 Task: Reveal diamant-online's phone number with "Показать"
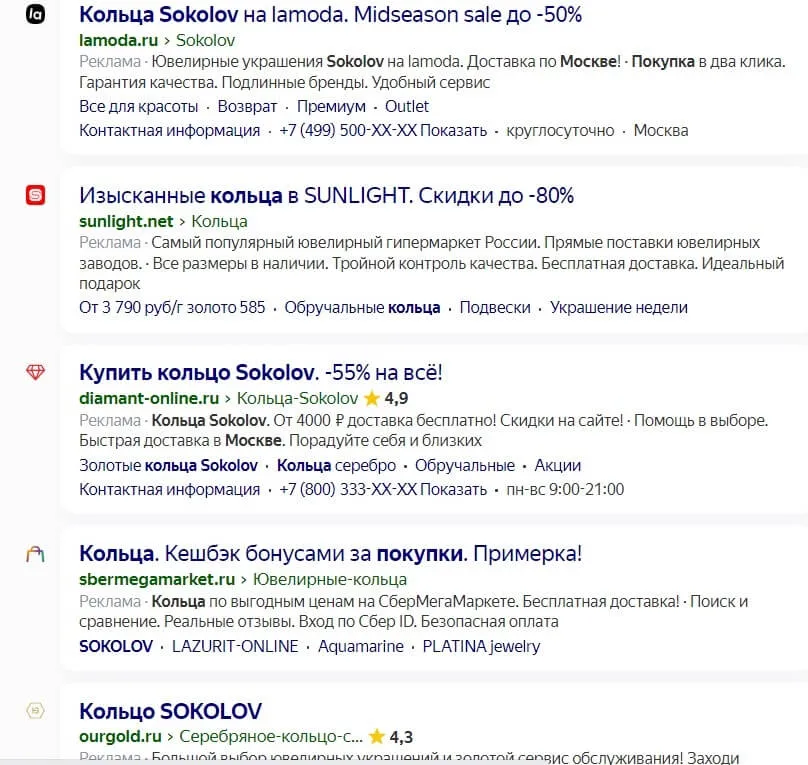(453, 489)
